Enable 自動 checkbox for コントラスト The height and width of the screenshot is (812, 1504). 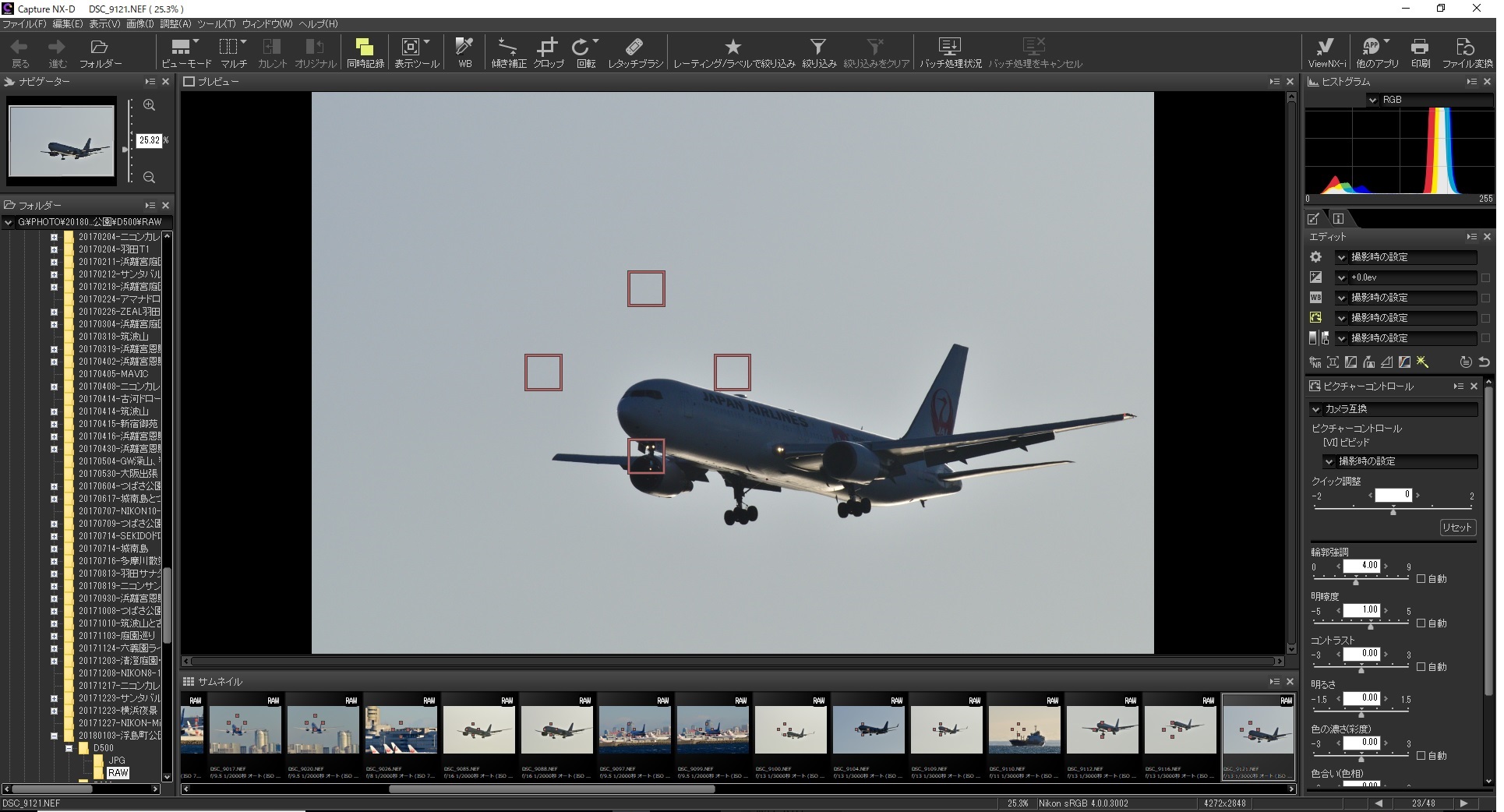coord(1421,667)
